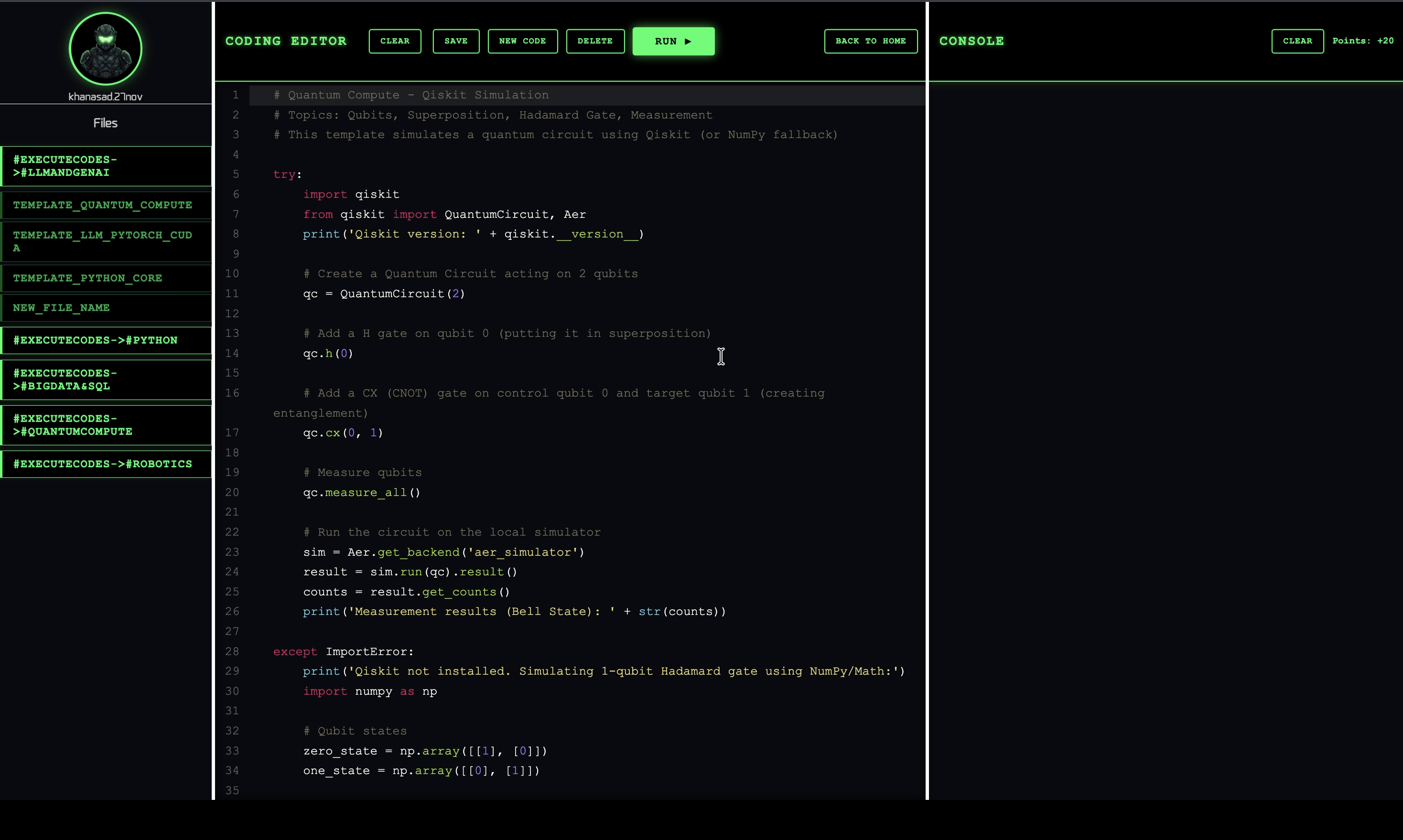Click the CODING EDITOR title
This screenshot has height=840, width=1403.
(286, 41)
